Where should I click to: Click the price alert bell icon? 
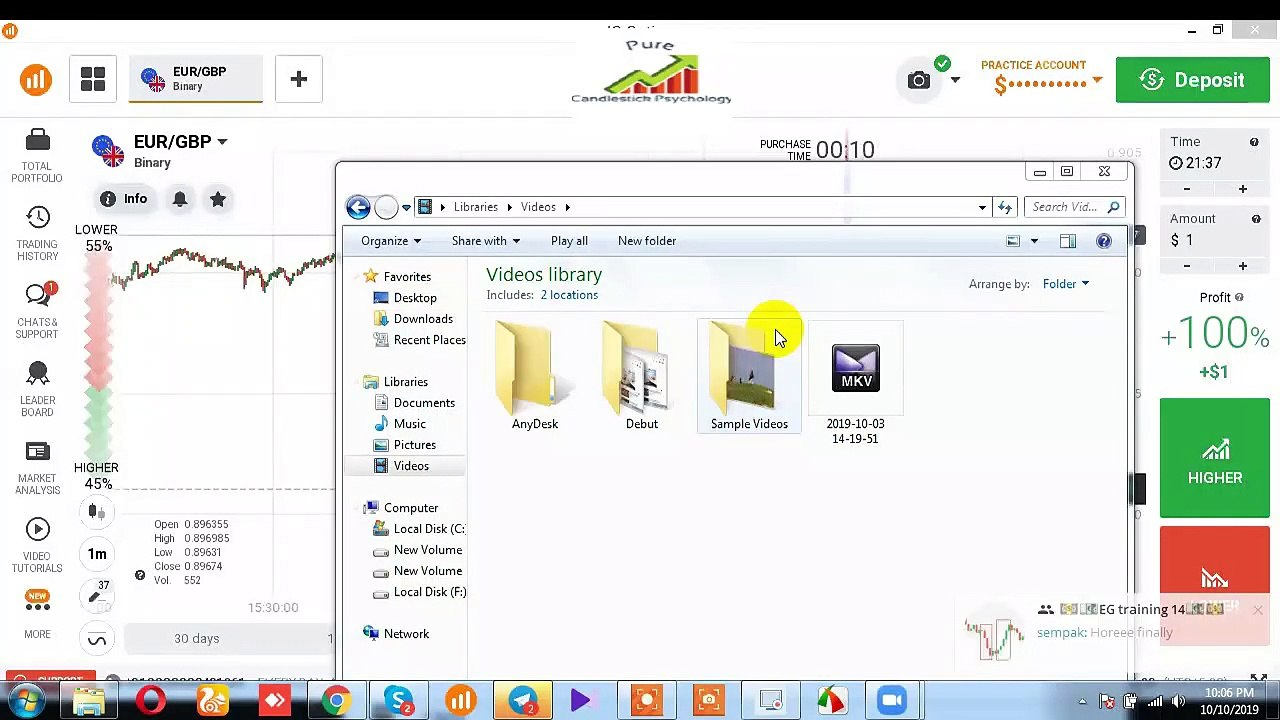180,199
